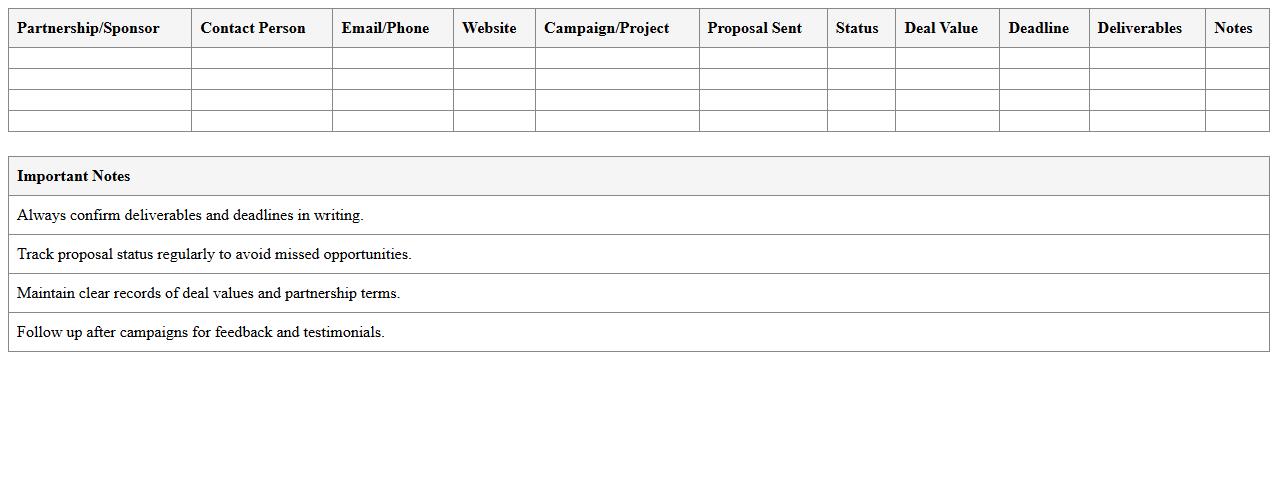1278x501 pixels.
Task: Click the first empty cell under Partnership/Sponsor
Action: tap(100, 58)
